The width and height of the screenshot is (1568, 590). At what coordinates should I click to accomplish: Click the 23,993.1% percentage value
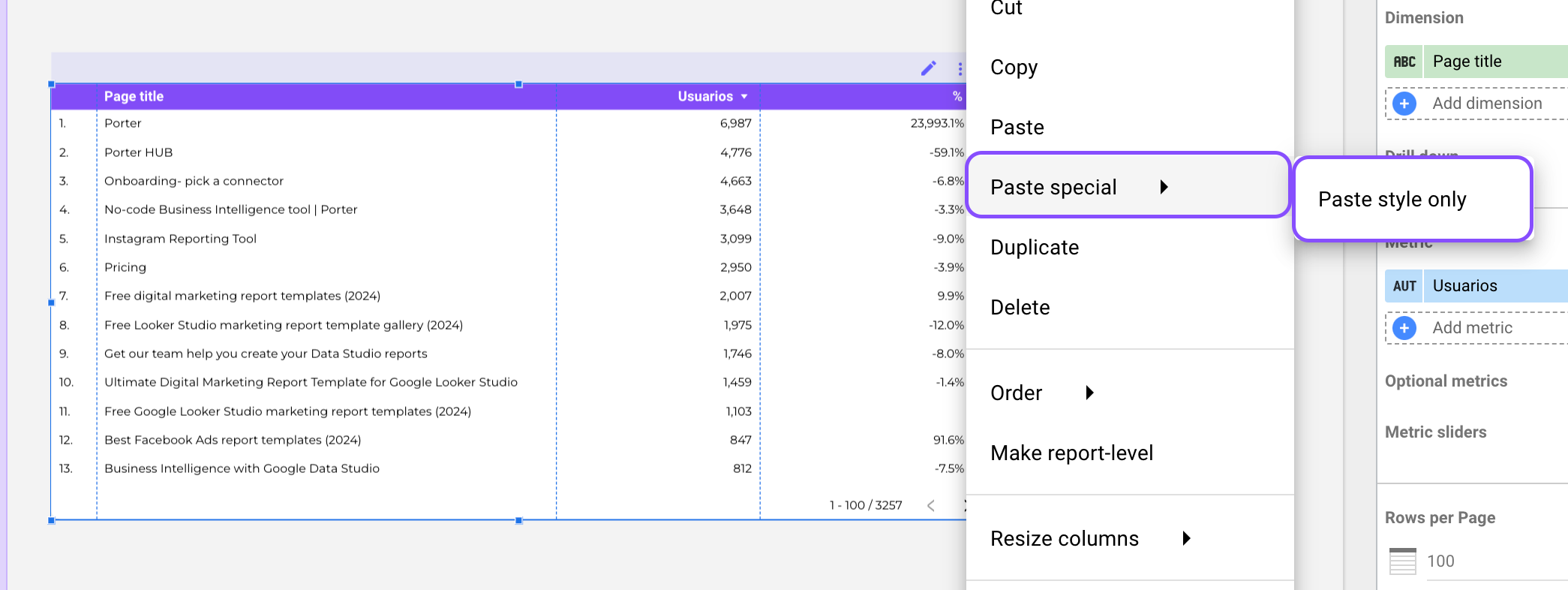(x=937, y=123)
